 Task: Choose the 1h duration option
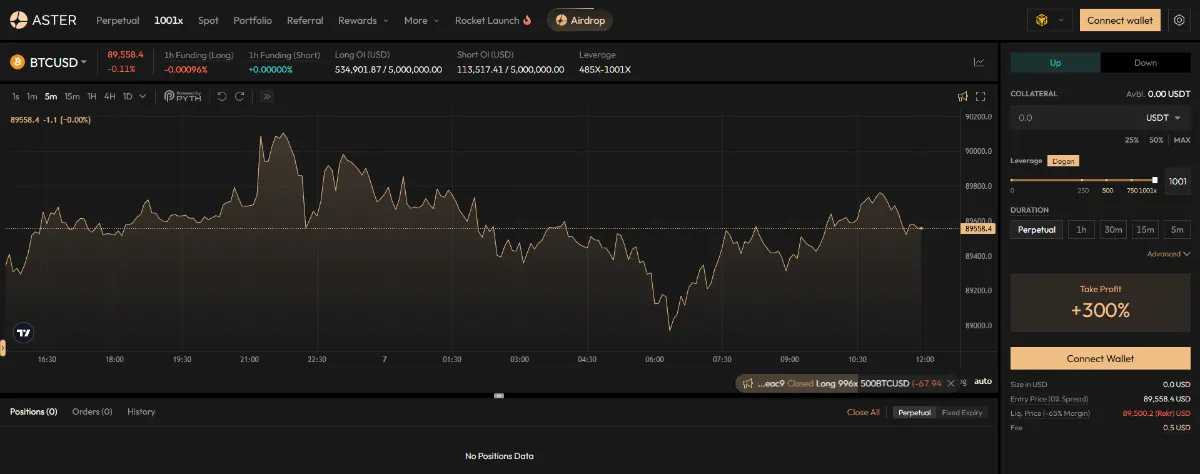pos(1080,230)
